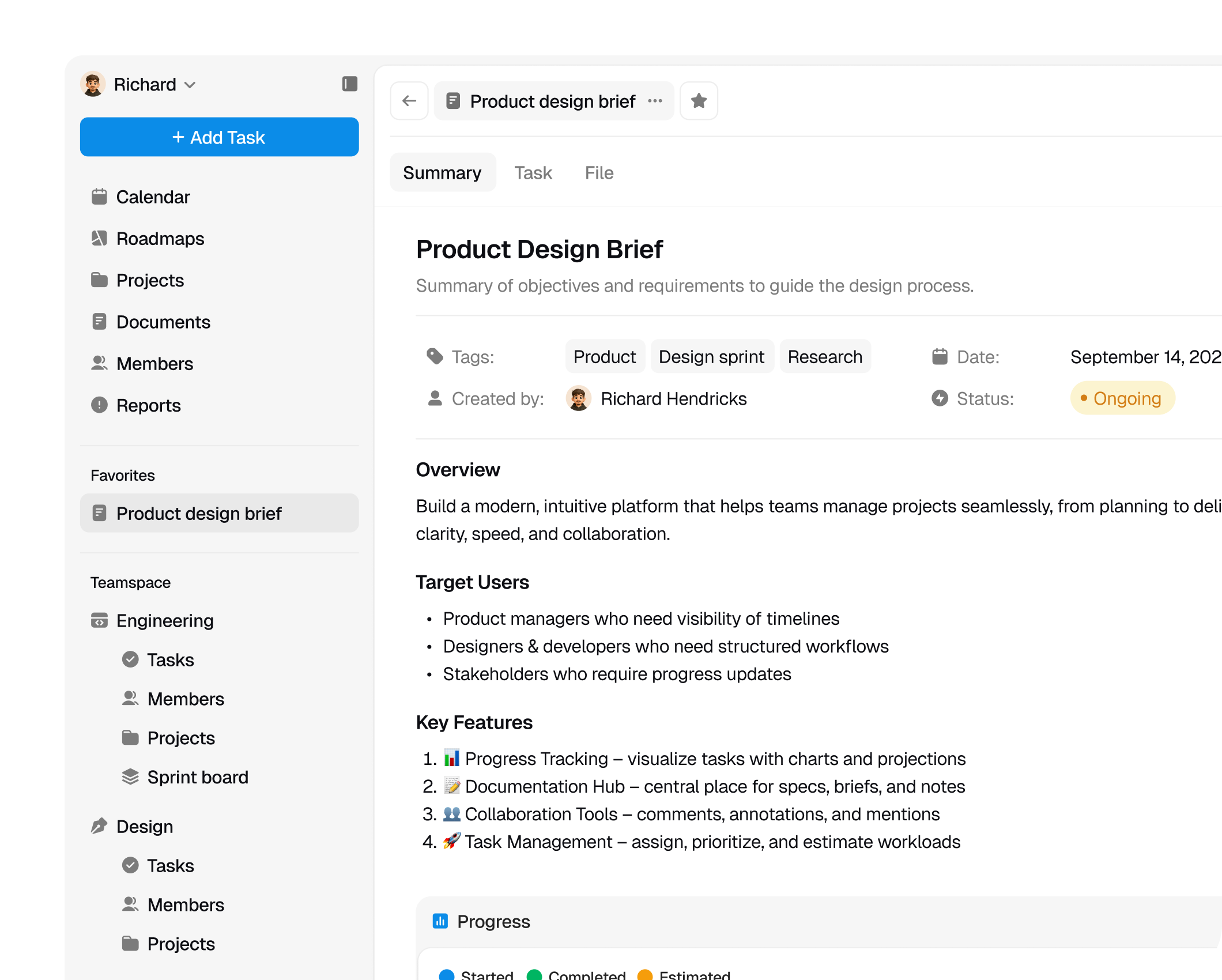Open Tasks under the Design teamspace
The image size is (1222, 980).
(170, 865)
